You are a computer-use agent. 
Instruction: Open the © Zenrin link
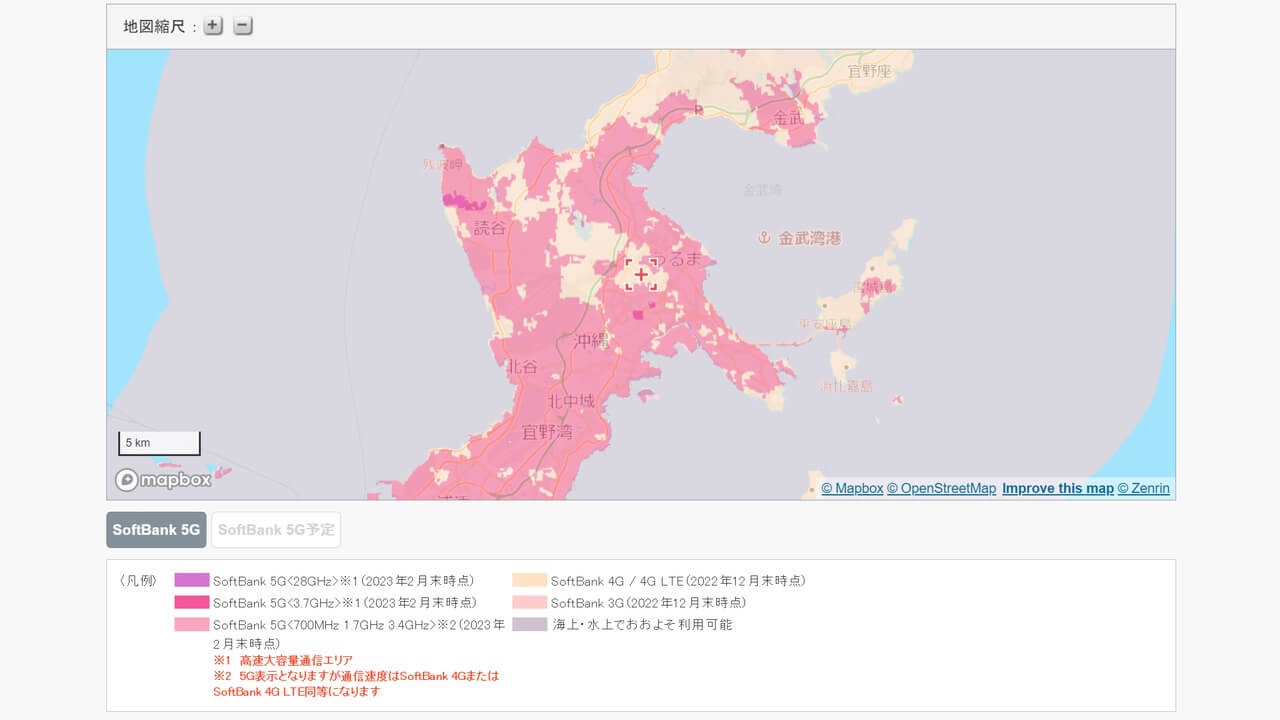(x=1143, y=488)
